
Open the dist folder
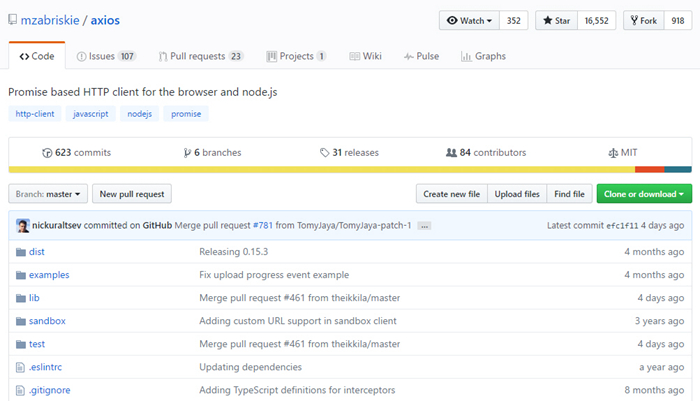click(37, 252)
